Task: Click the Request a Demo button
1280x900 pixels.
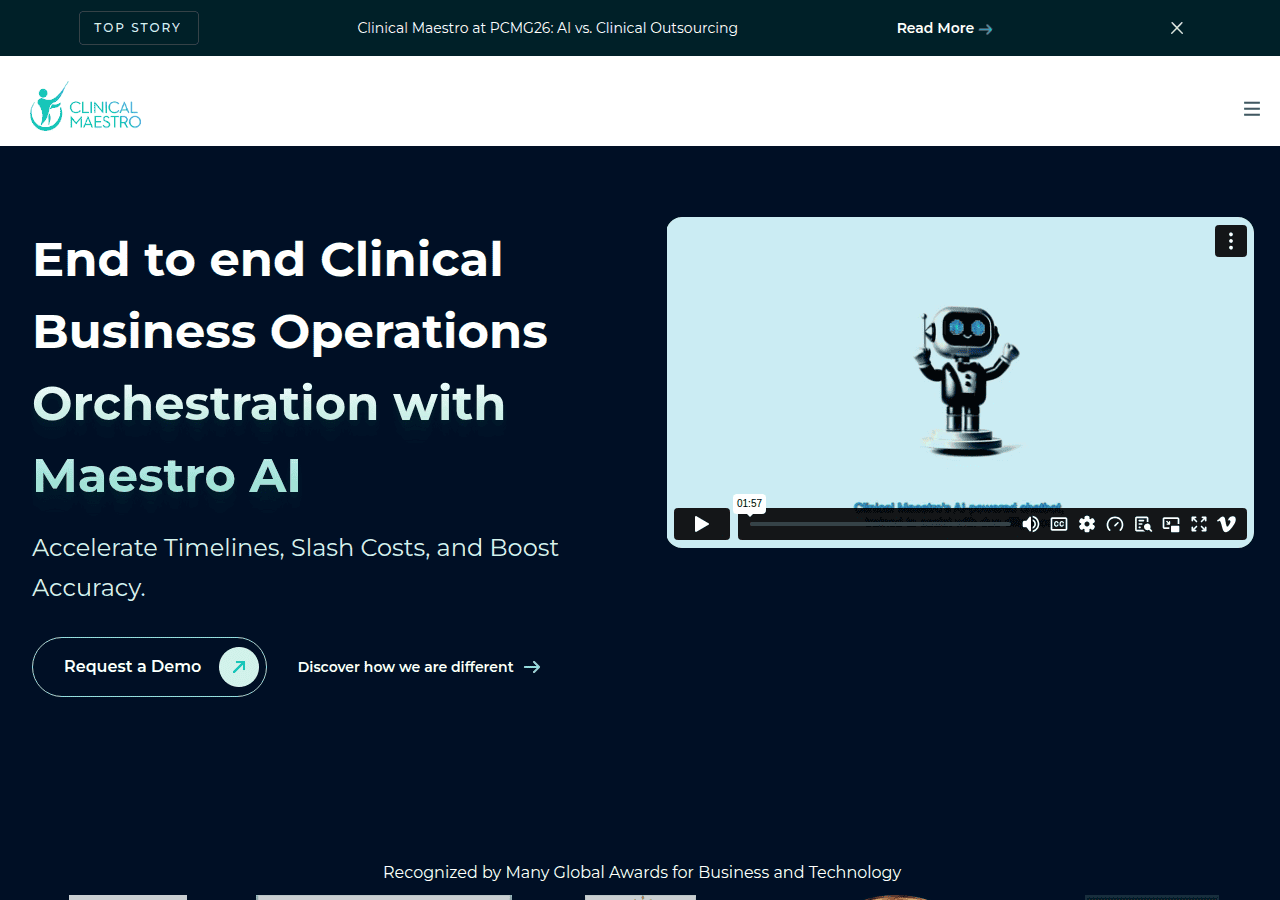Action: 149,667
